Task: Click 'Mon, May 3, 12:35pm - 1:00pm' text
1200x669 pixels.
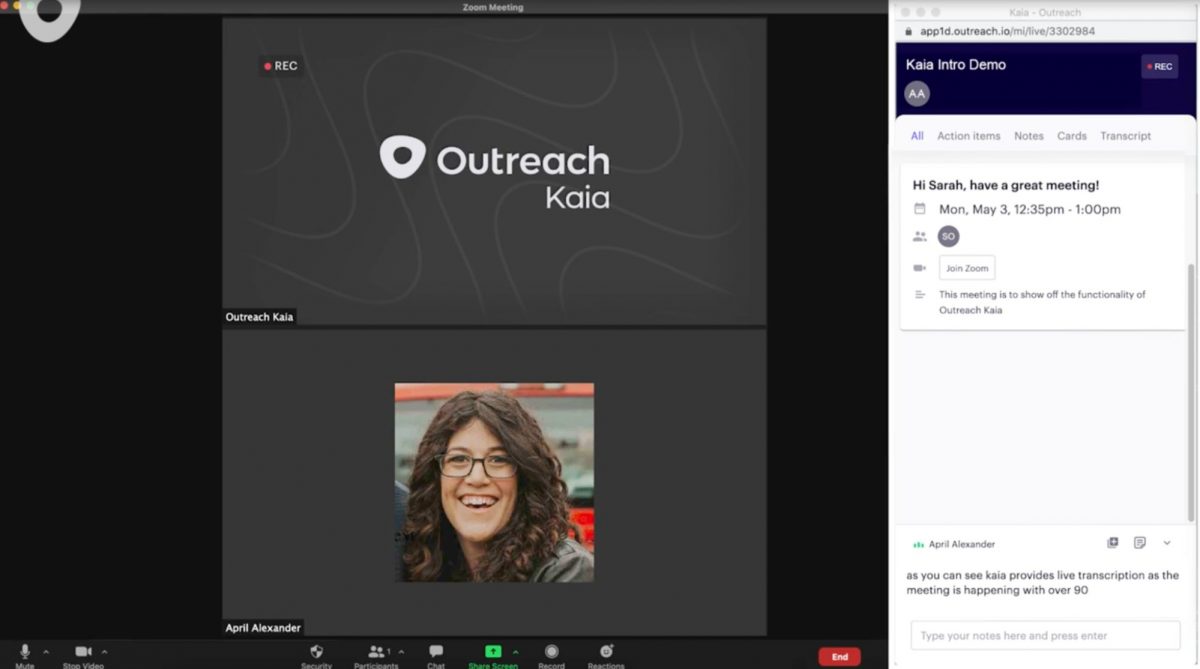Action: point(1029,209)
